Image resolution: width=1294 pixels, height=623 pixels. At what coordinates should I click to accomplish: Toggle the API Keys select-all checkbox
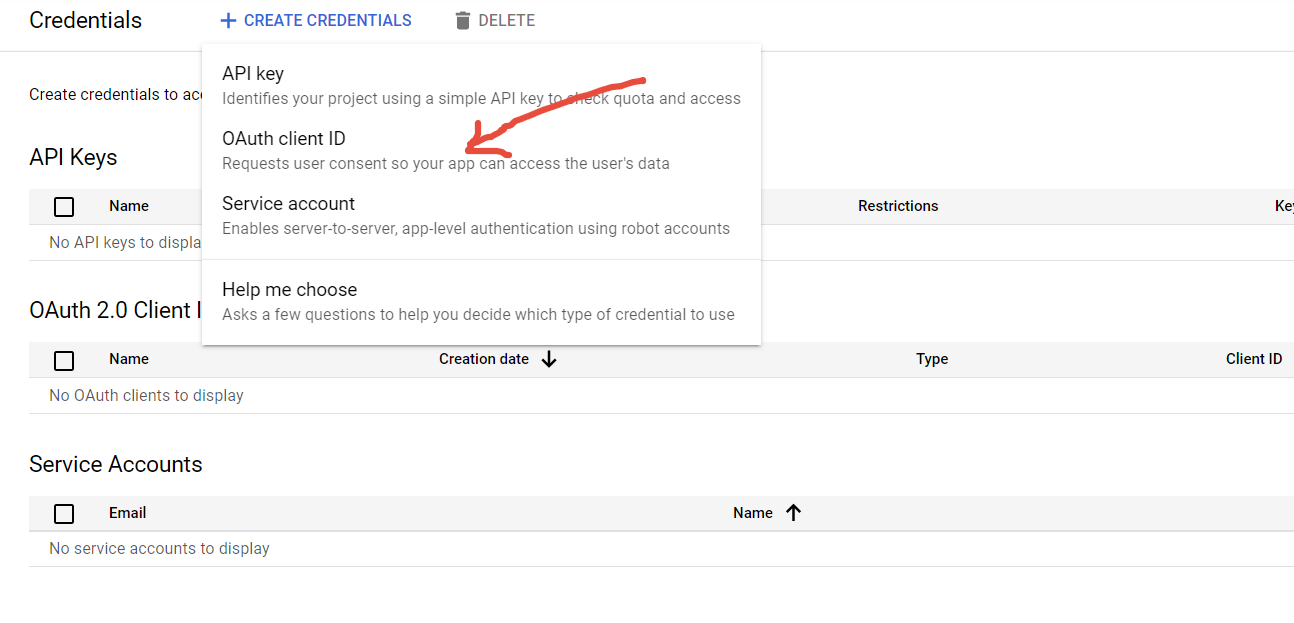tap(64, 207)
